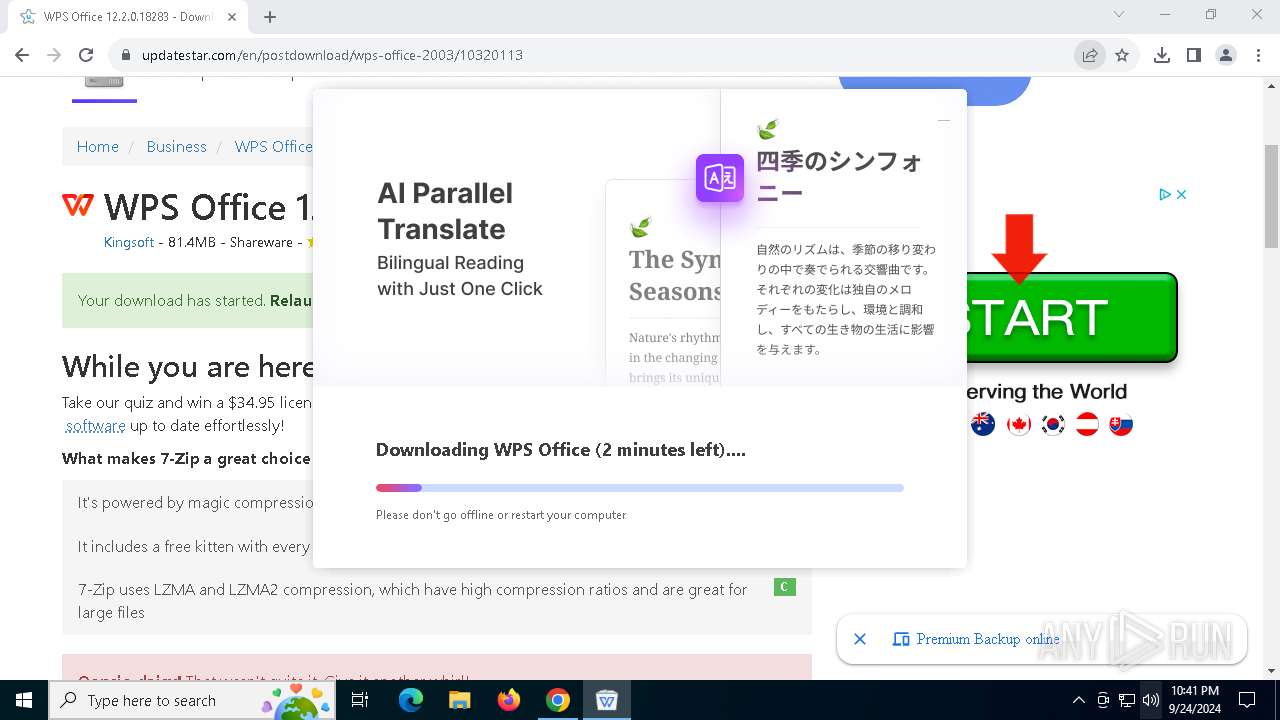
Task: Launch Microsoft Edge from taskbar
Action: (411, 700)
